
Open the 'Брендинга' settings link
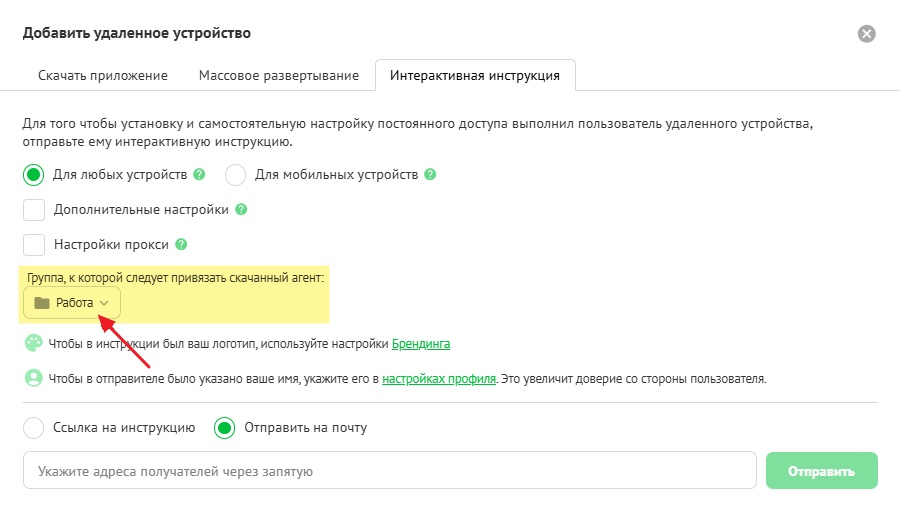click(x=420, y=344)
